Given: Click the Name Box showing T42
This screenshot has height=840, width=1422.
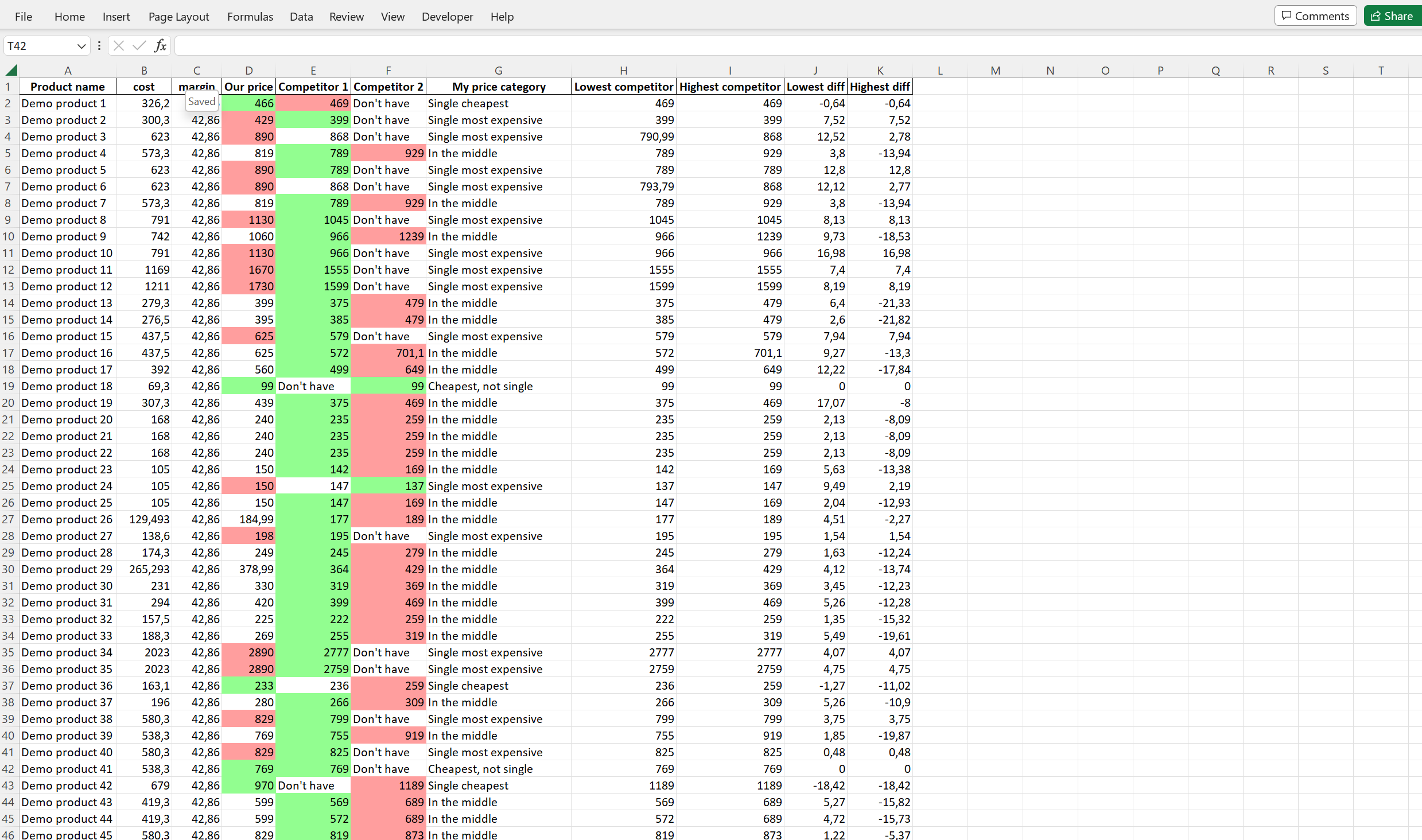Looking at the screenshot, I should tap(40, 46).
